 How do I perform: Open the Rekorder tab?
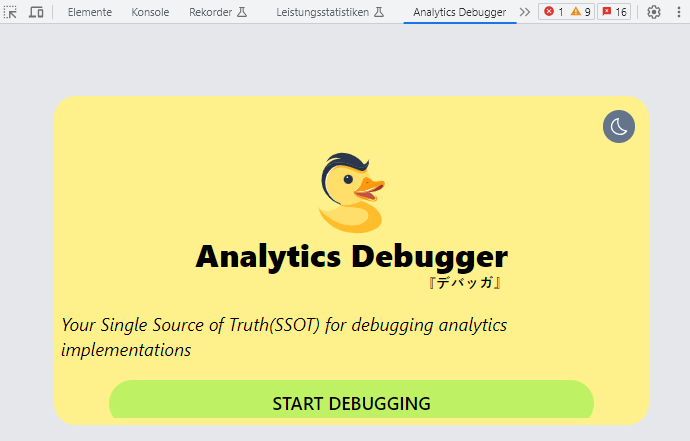(x=218, y=12)
